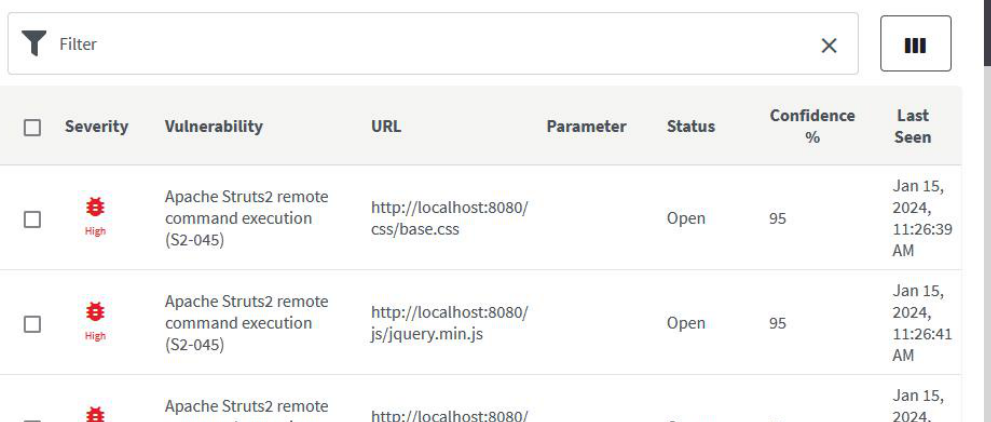Sort by the Last Seen column header

(912, 126)
